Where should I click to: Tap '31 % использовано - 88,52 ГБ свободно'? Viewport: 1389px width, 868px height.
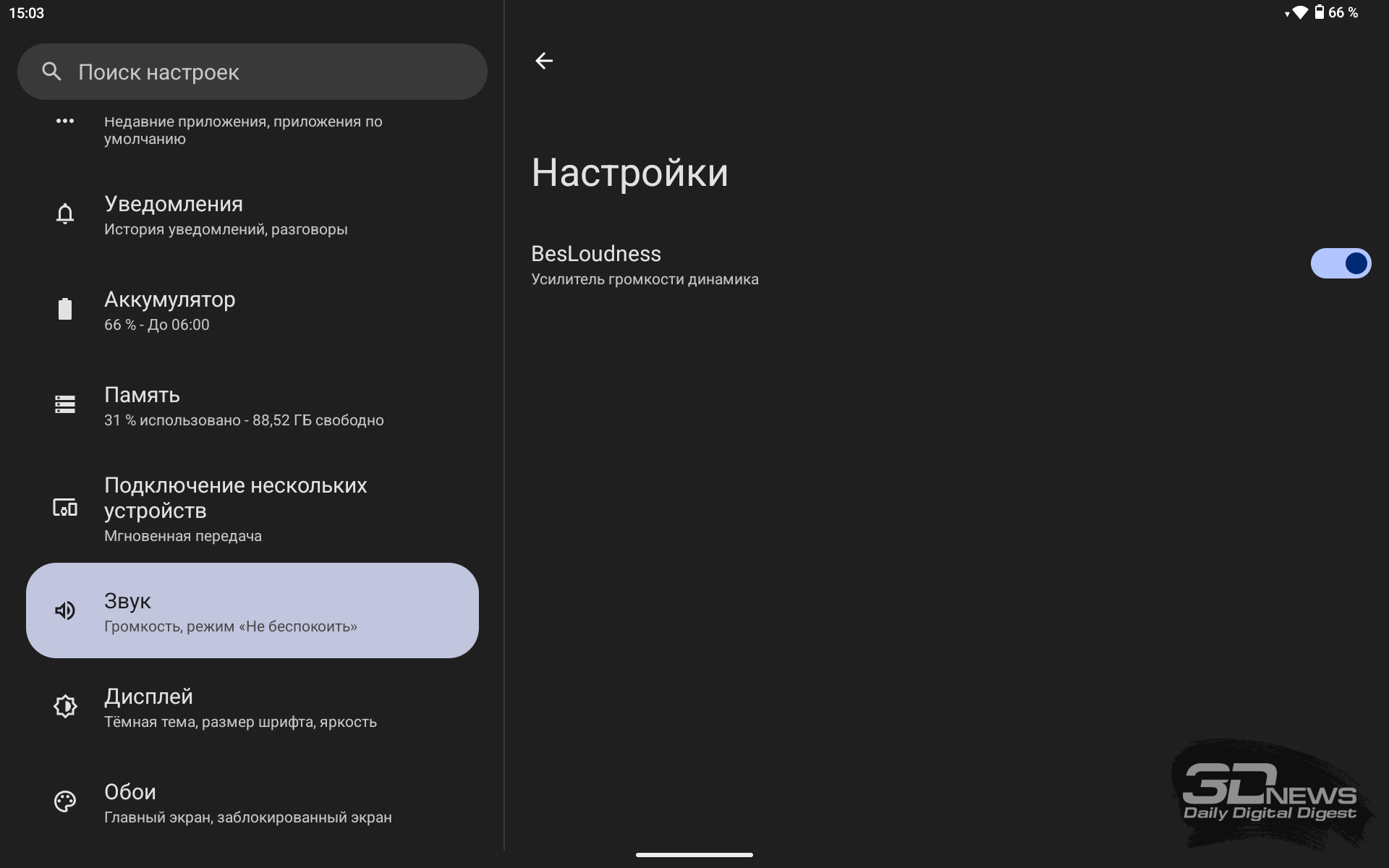pyautogui.click(x=244, y=420)
